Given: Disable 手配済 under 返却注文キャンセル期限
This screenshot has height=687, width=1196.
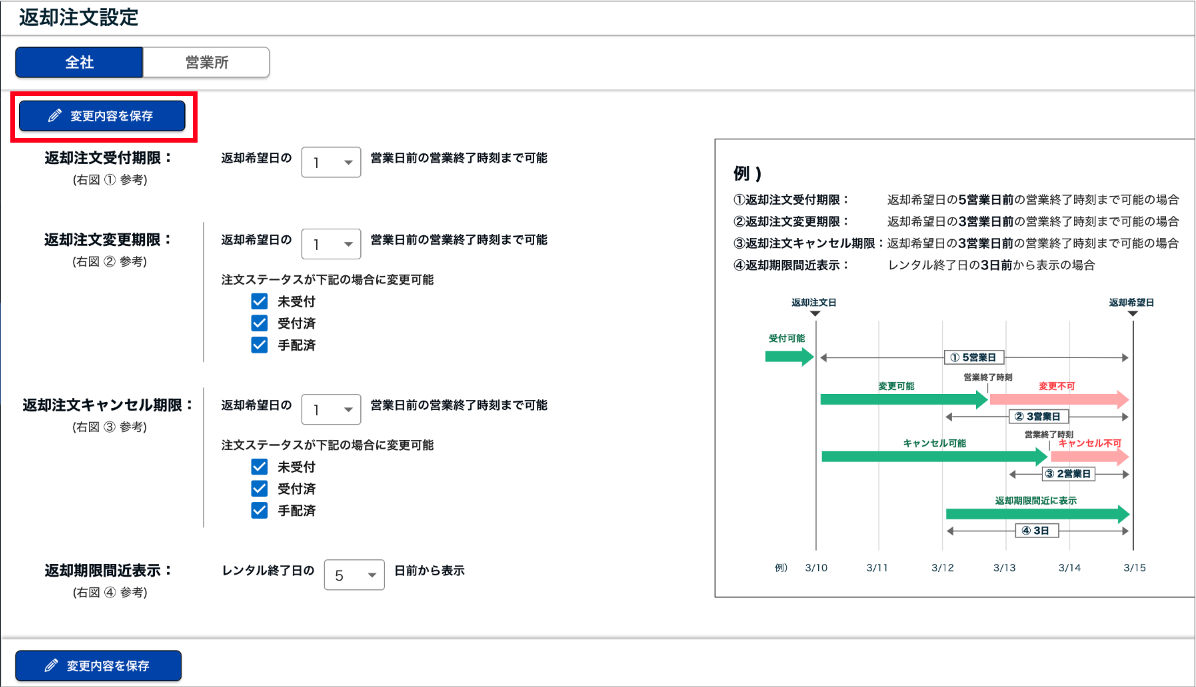Looking at the screenshot, I should coord(260,511).
